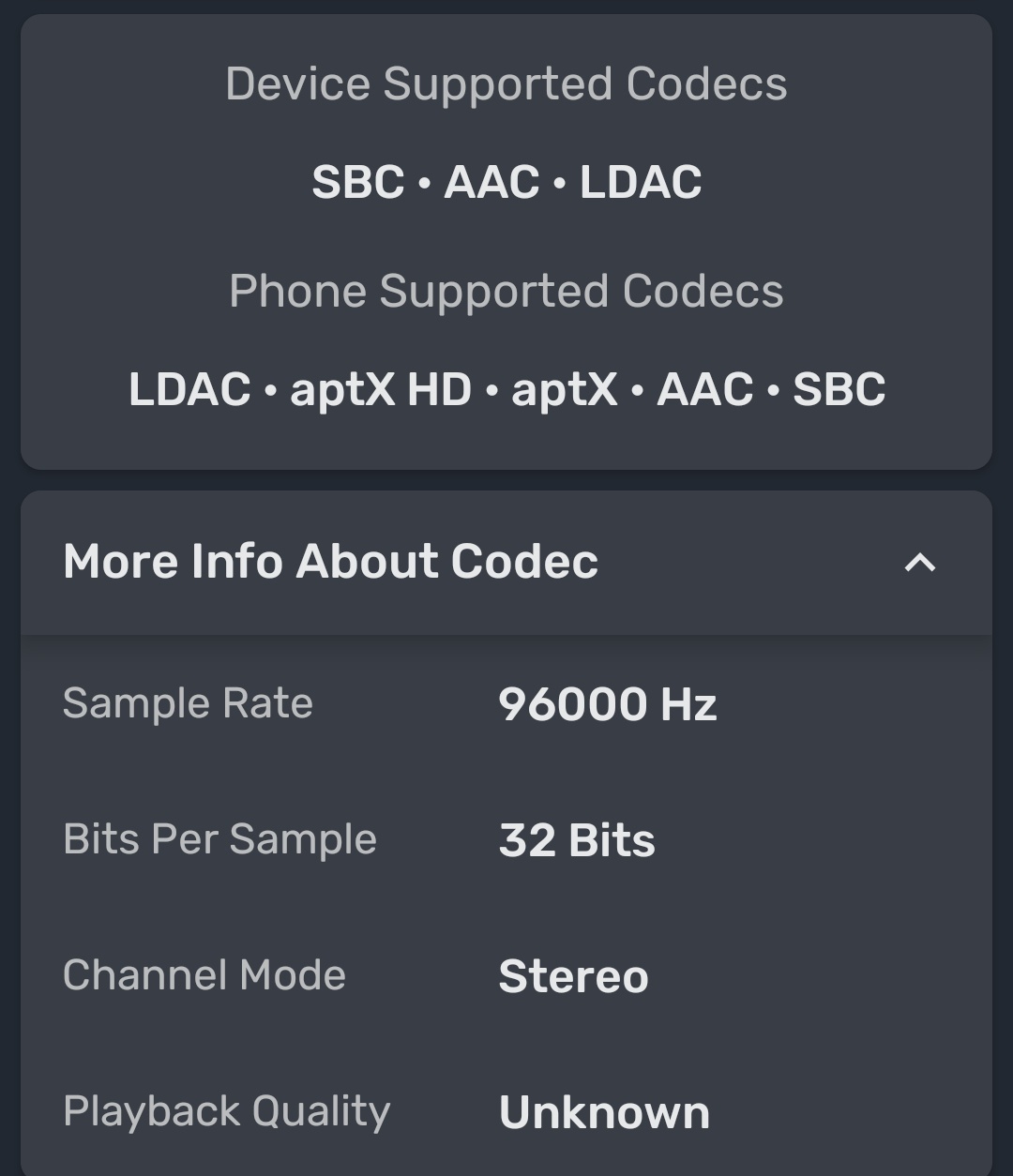The image size is (1013, 1176).
Task: Tap the 96000 Hz value
Action: pyautogui.click(x=607, y=704)
